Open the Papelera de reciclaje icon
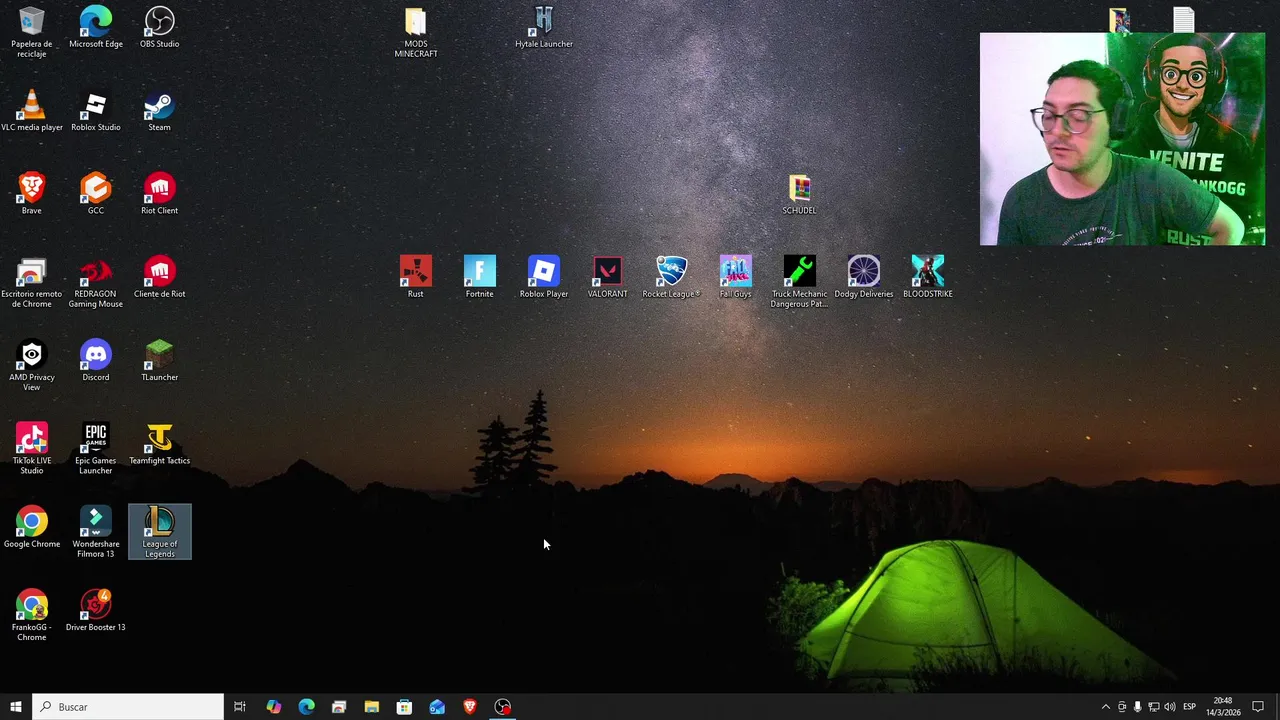 tap(32, 32)
